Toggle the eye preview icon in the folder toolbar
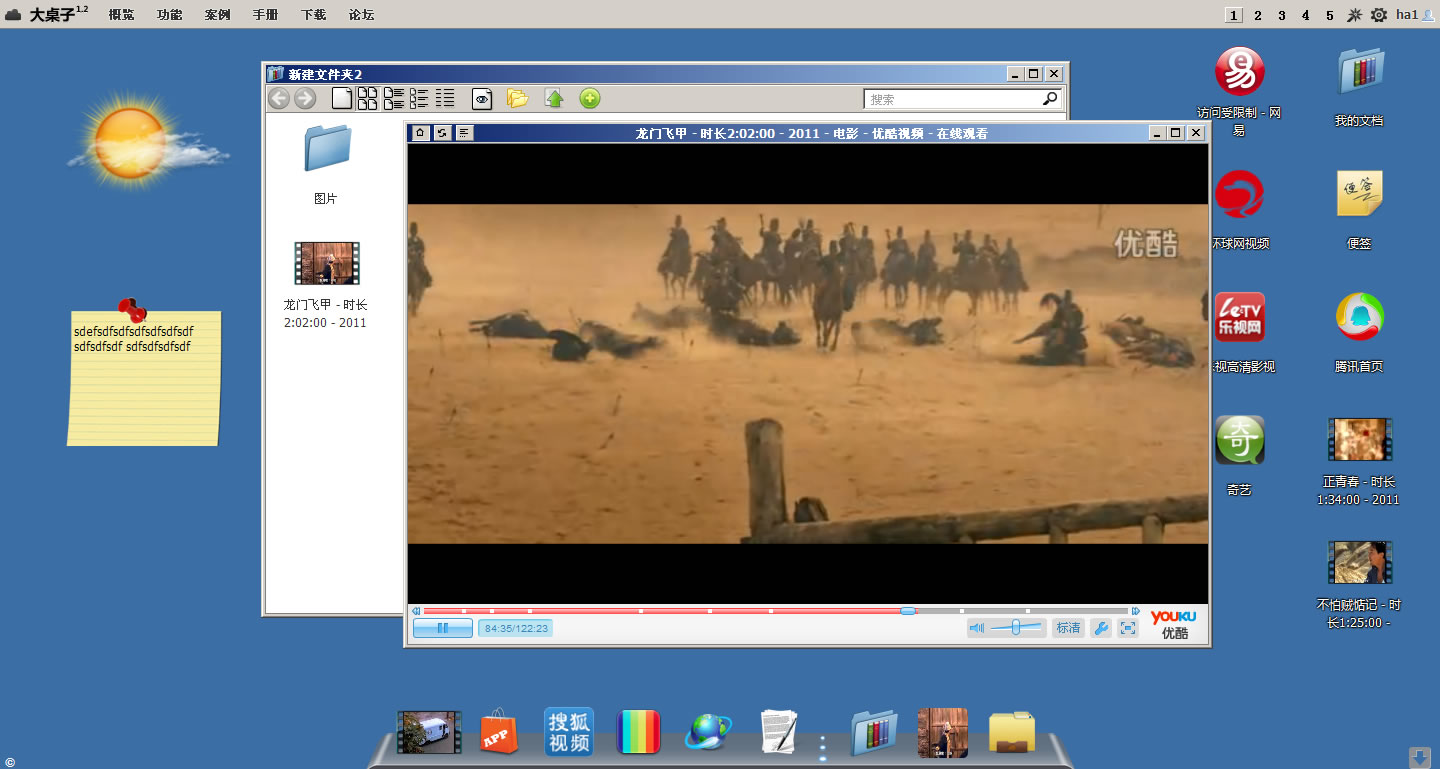The width and height of the screenshot is (1440, 769). coord(482,98)
